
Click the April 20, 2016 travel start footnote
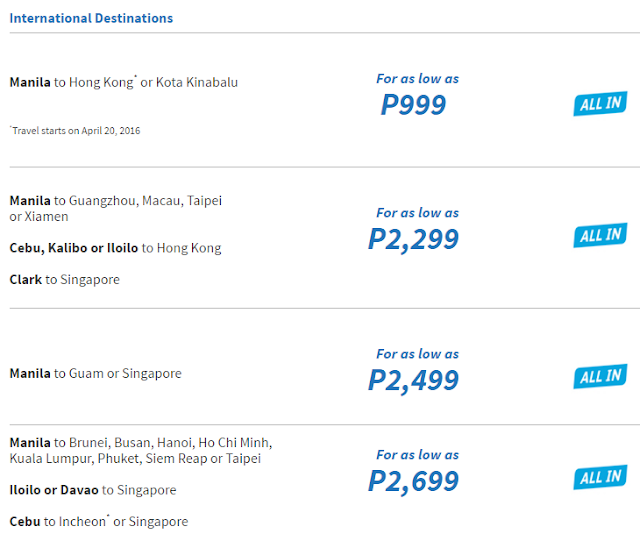click(75, 130)
